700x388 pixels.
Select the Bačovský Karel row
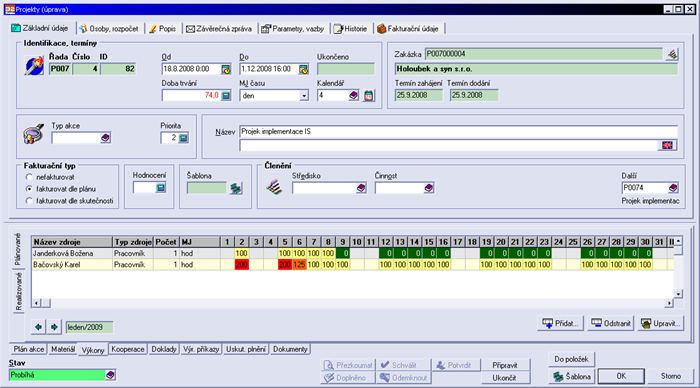(353, 265)
